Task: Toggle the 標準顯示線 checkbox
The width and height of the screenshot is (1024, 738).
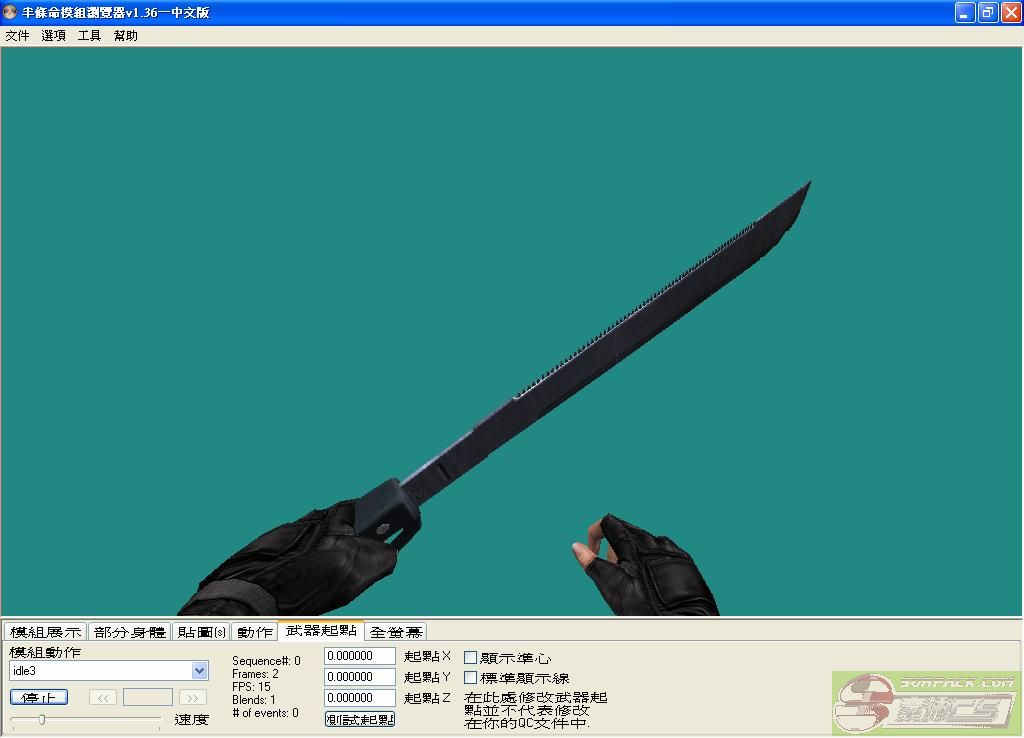Action: point(471,678)
